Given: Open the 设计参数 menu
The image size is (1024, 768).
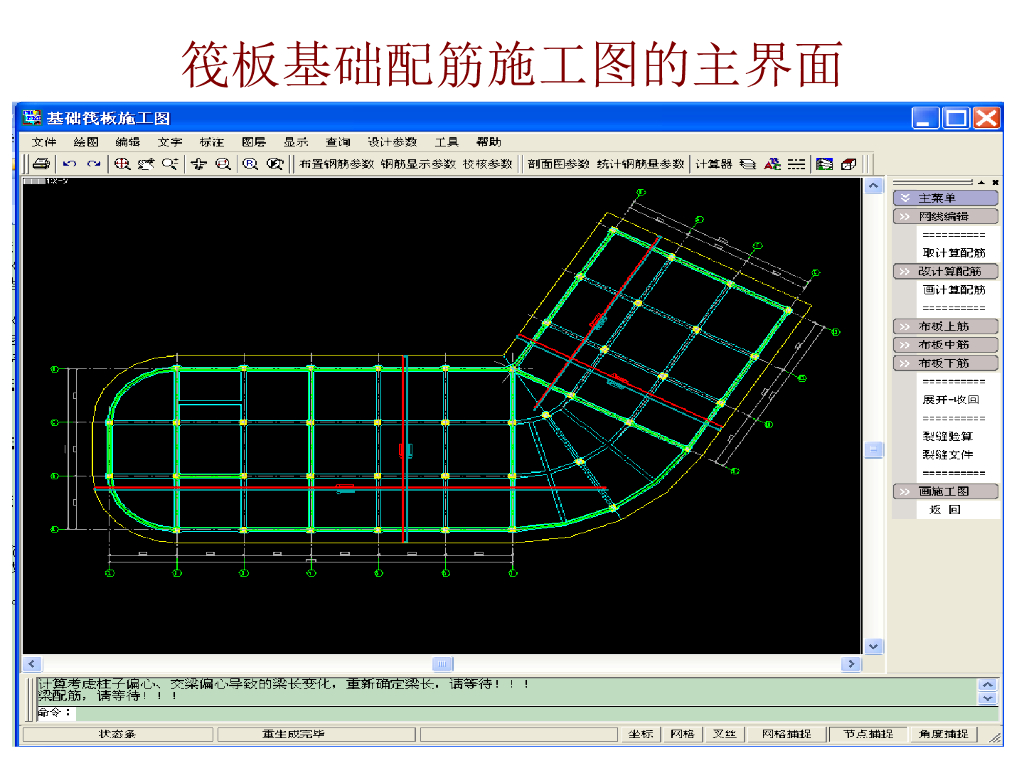Looking at the screenshot, I should [391, 142].
